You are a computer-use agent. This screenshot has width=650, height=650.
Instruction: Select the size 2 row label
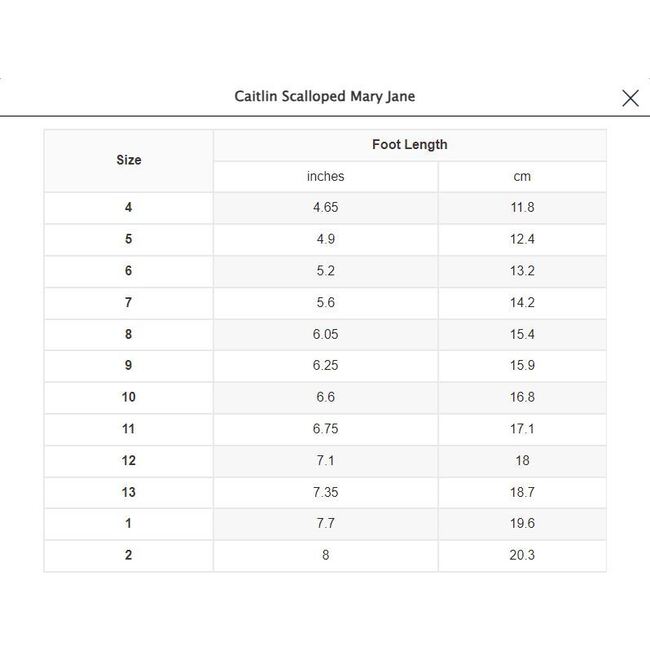tap(128, 555)
